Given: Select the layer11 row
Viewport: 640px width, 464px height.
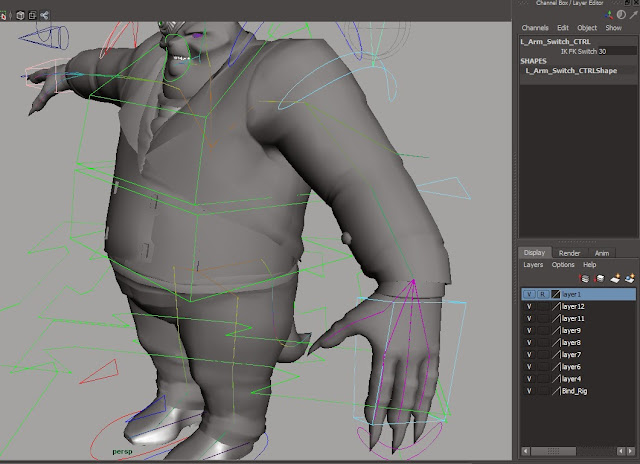Looking at the screenshot, I should (578, 318).
